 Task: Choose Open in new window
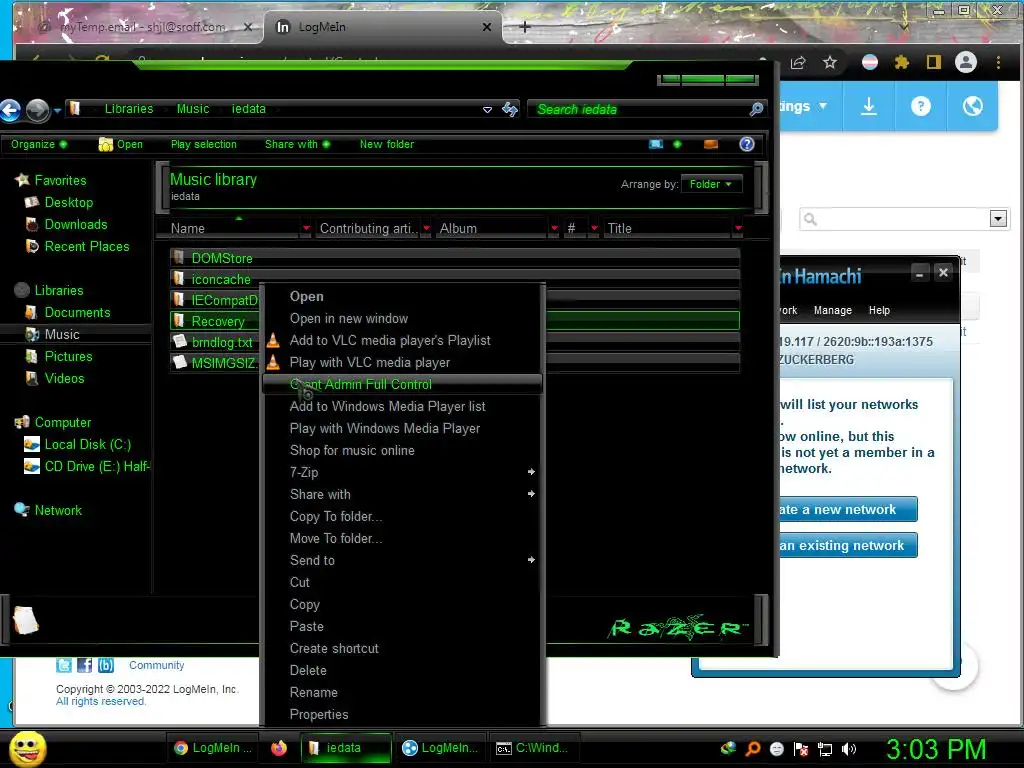(402, 319)
